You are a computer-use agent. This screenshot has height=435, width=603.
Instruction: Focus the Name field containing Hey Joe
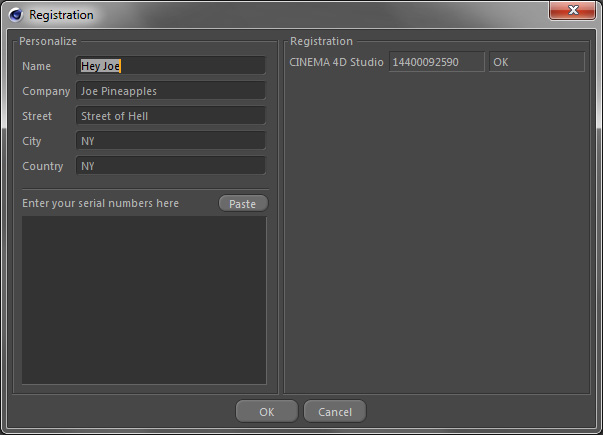click(171, 66)
